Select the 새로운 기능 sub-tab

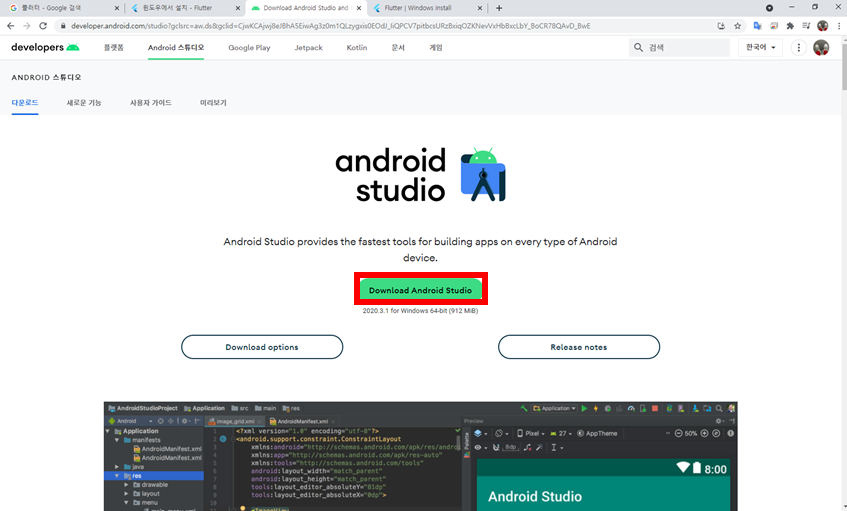click(84, 103)
